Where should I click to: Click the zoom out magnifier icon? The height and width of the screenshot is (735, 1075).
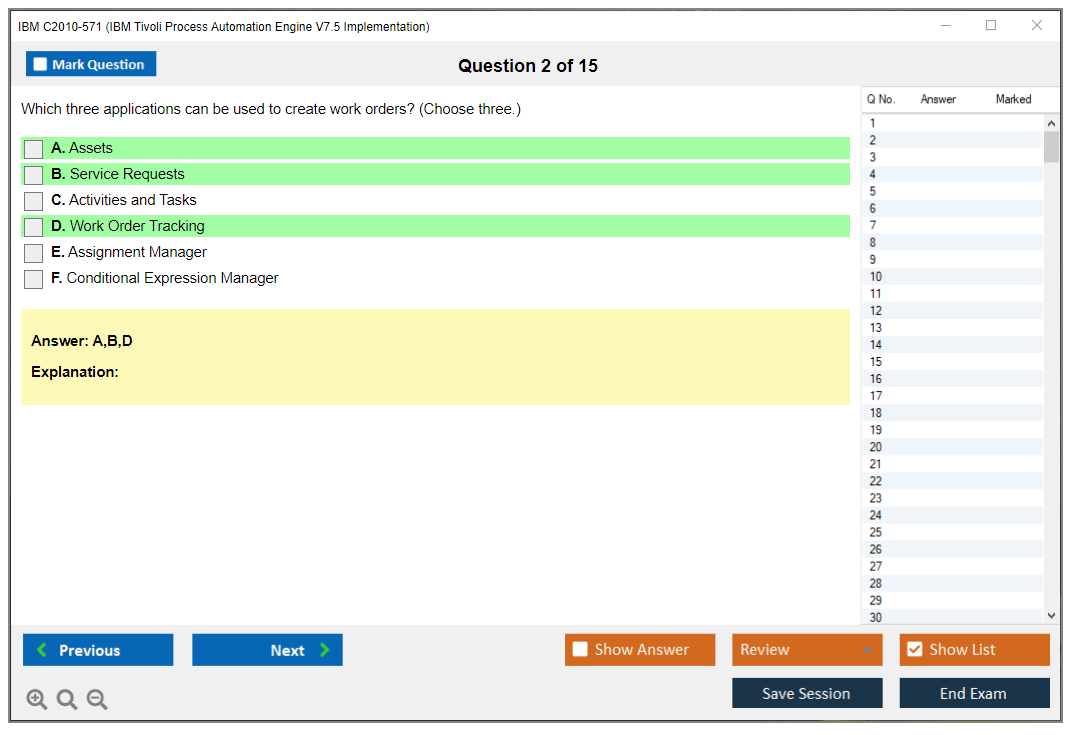[97, 700]
